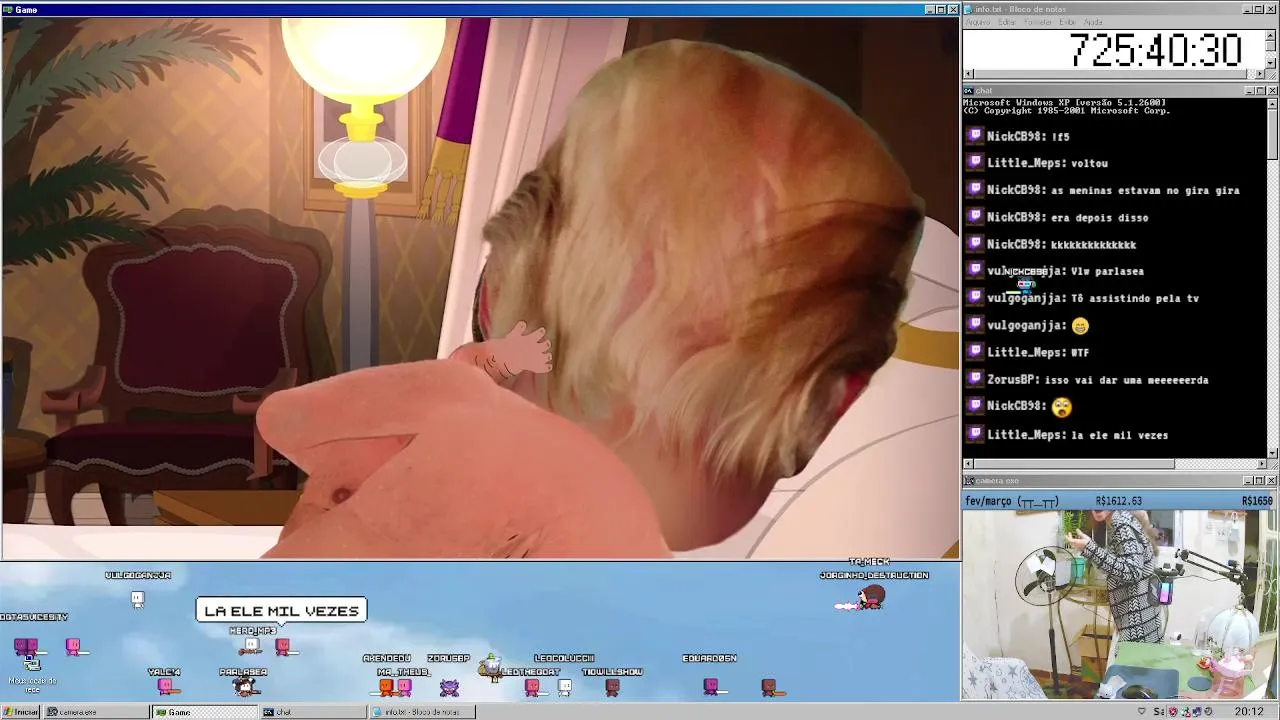Click Notepad scroll up arrow
This screenshot has height=720, width=1280.
pos(1271,35)
